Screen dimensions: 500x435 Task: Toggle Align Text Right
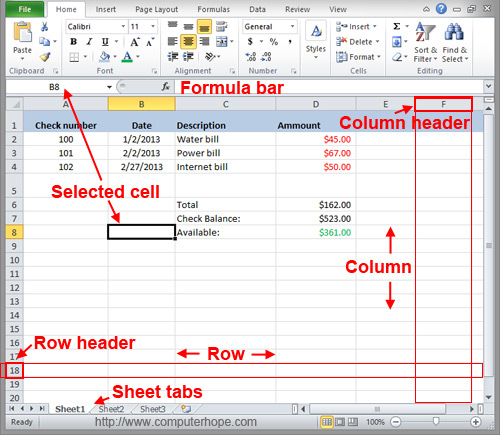click(x=204, y=42)
